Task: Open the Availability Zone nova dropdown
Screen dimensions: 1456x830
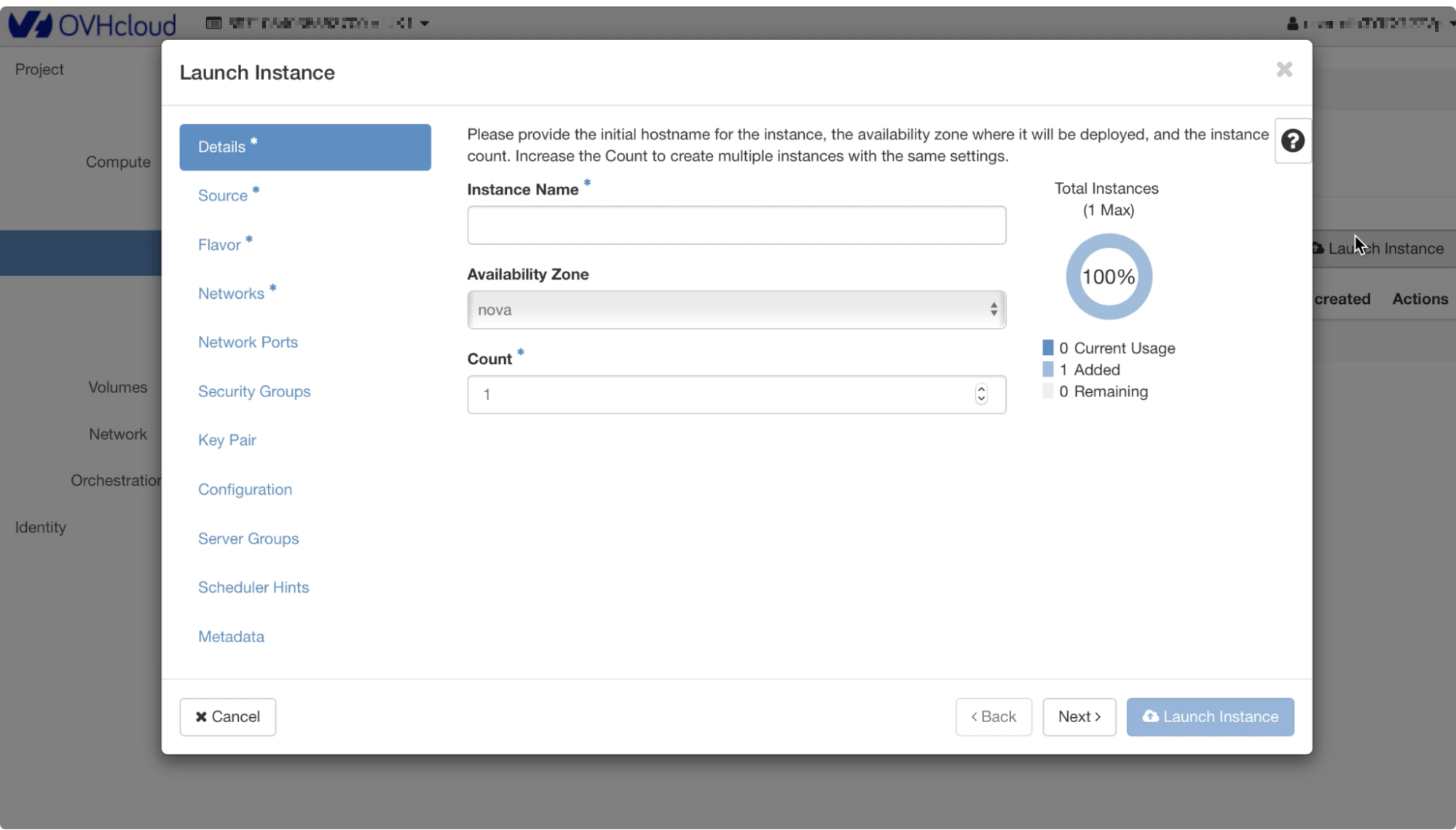Action: [x=736, y=310]
